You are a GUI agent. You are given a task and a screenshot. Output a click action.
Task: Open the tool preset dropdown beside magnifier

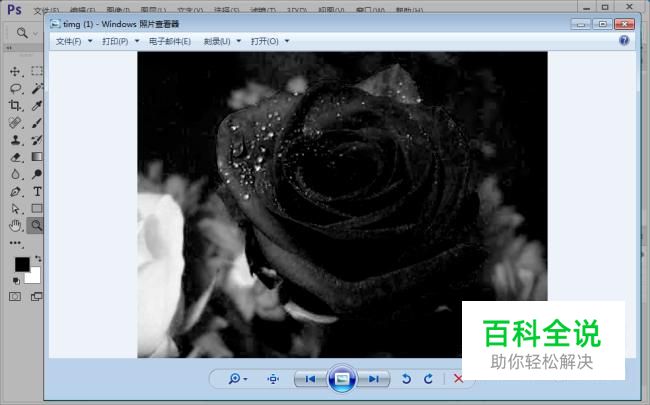click(36, 33)
